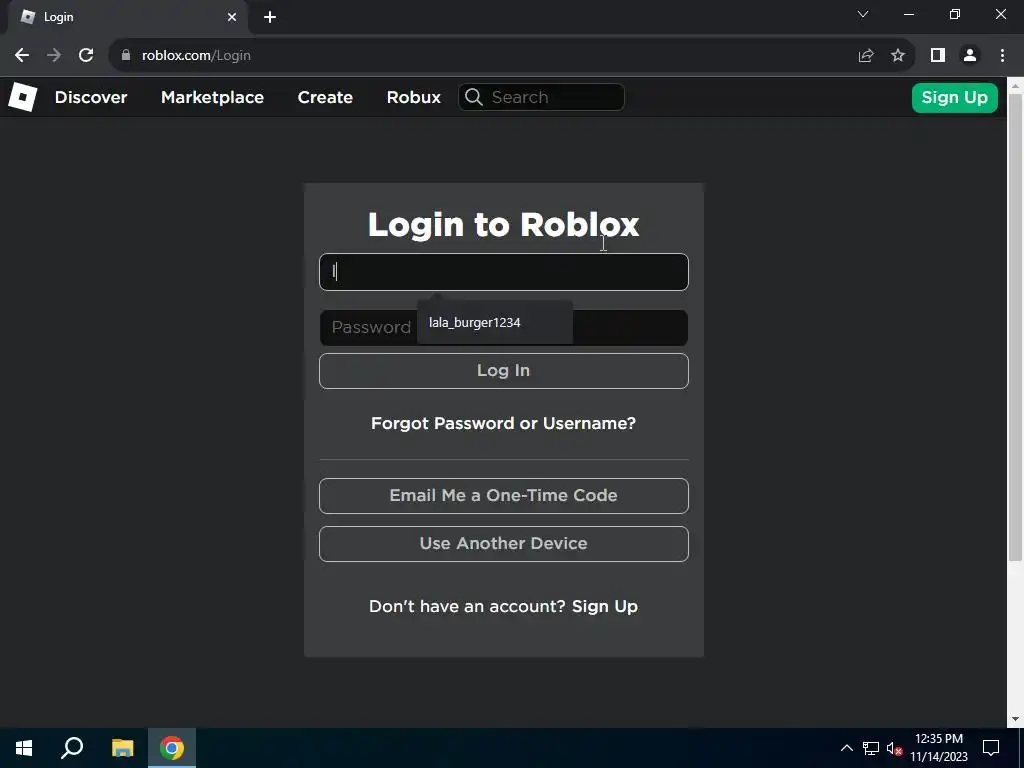Click the browser forward arrow
Viewport: 1024px width, 768px height.
click(x=54, y=56)
